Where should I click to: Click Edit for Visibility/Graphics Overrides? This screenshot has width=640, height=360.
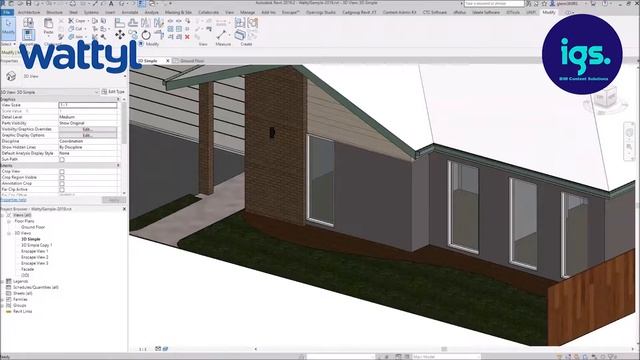(88, 129)
